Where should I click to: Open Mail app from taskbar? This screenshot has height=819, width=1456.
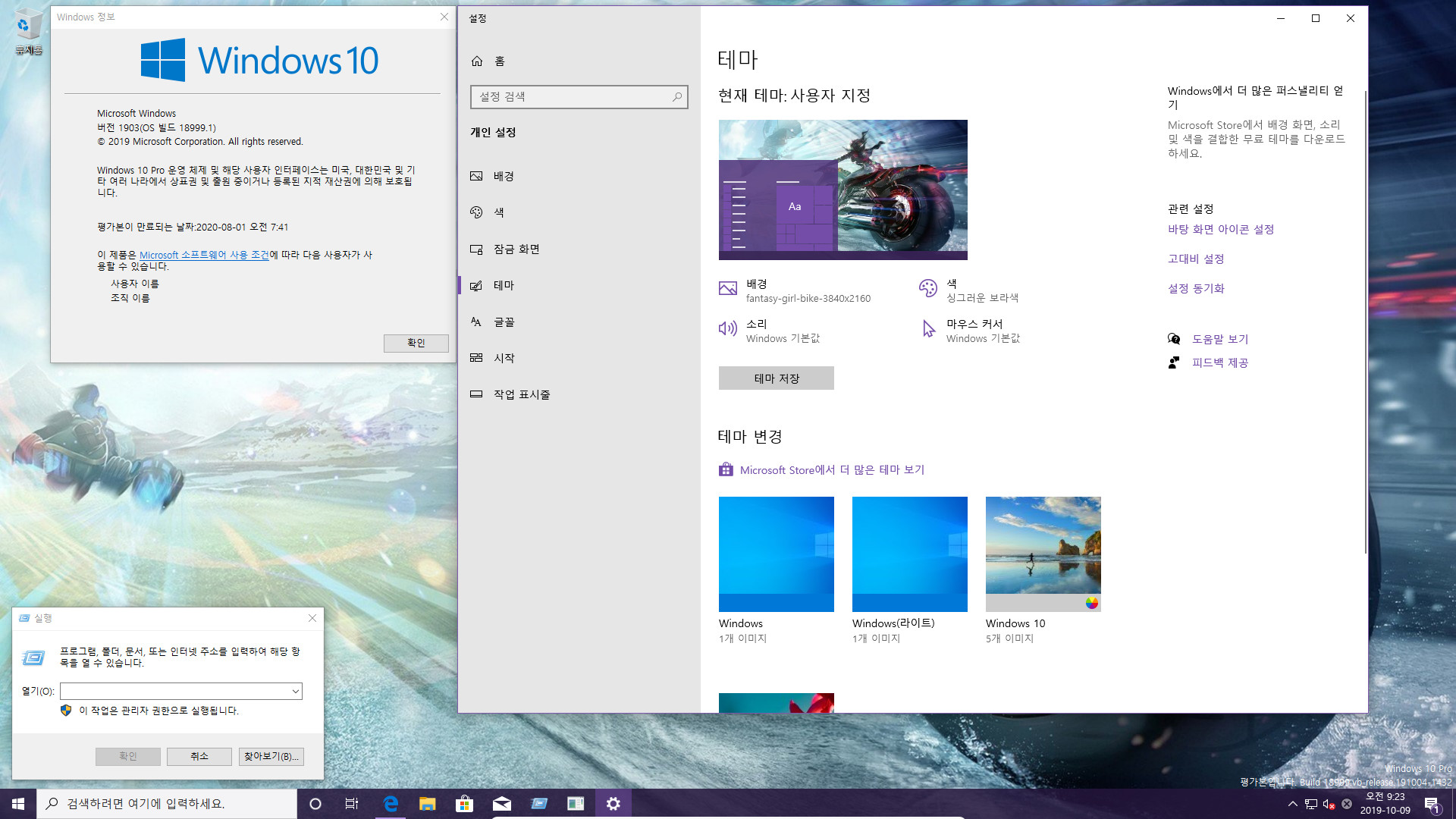click(501, 804)
